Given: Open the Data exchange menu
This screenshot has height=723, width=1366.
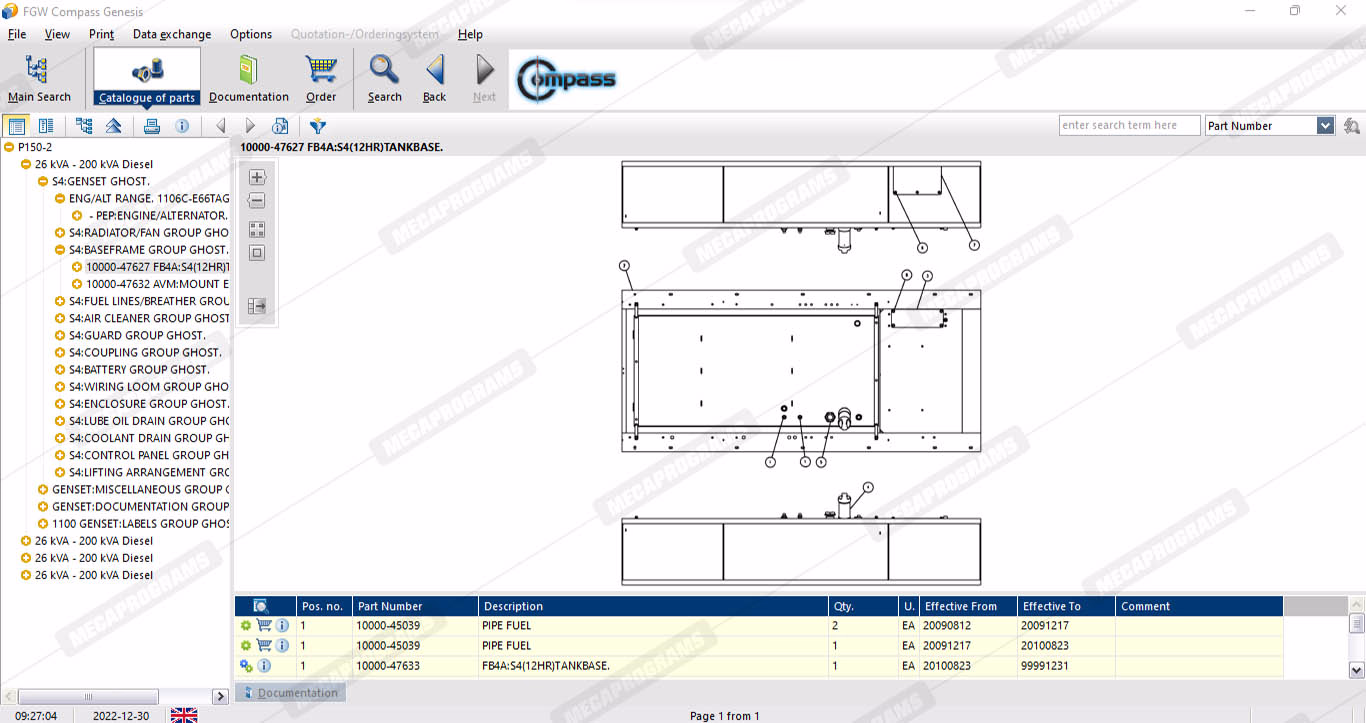Looking at the screenshot, I should tap(172, 34).
